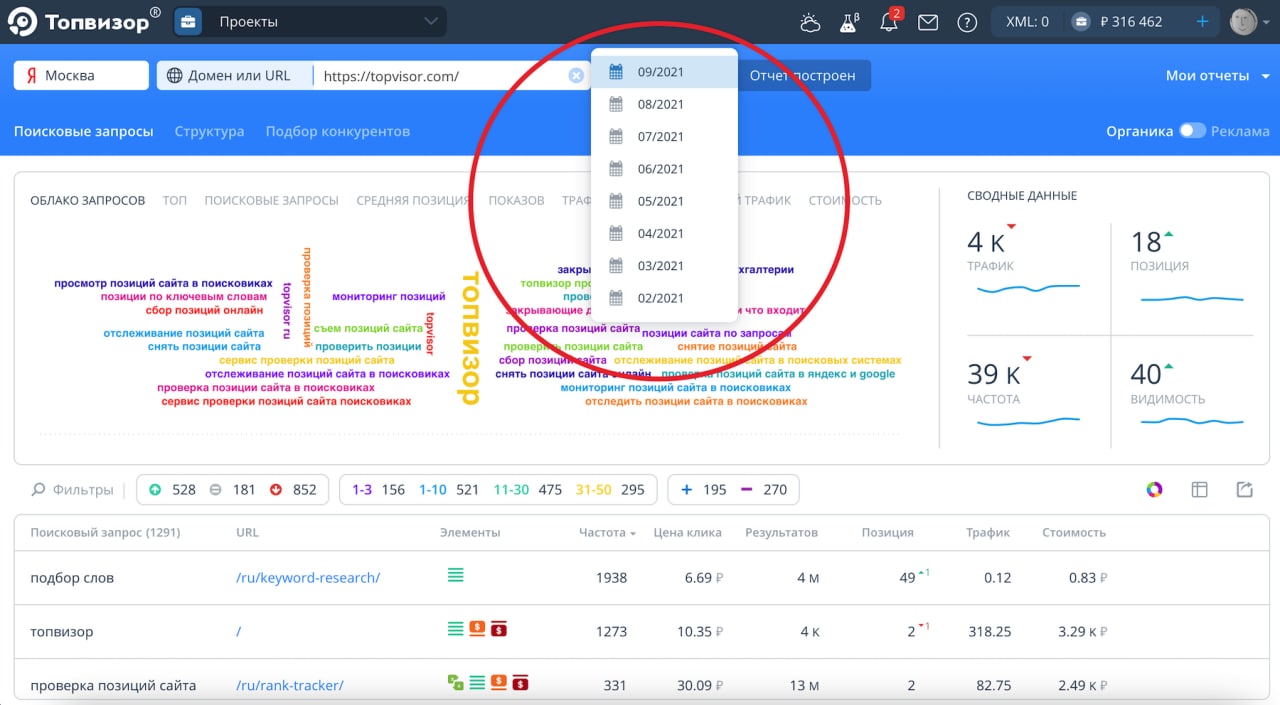
Task: Open the Домен или URL type selector
Action: tap(230, 76)
